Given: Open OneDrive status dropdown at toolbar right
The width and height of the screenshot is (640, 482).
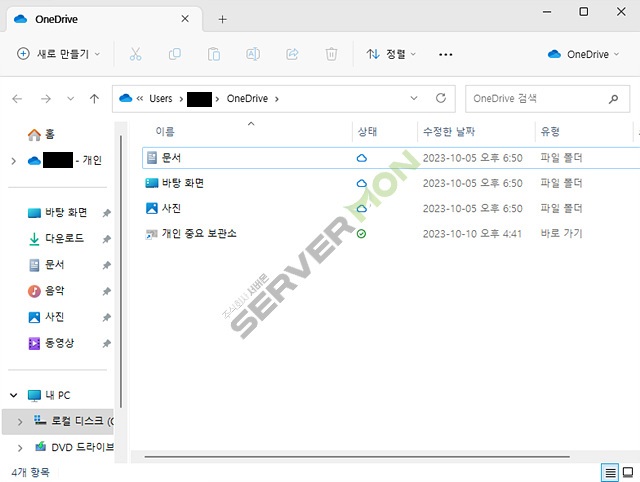Looking at the screenshot, I should 584,54.
